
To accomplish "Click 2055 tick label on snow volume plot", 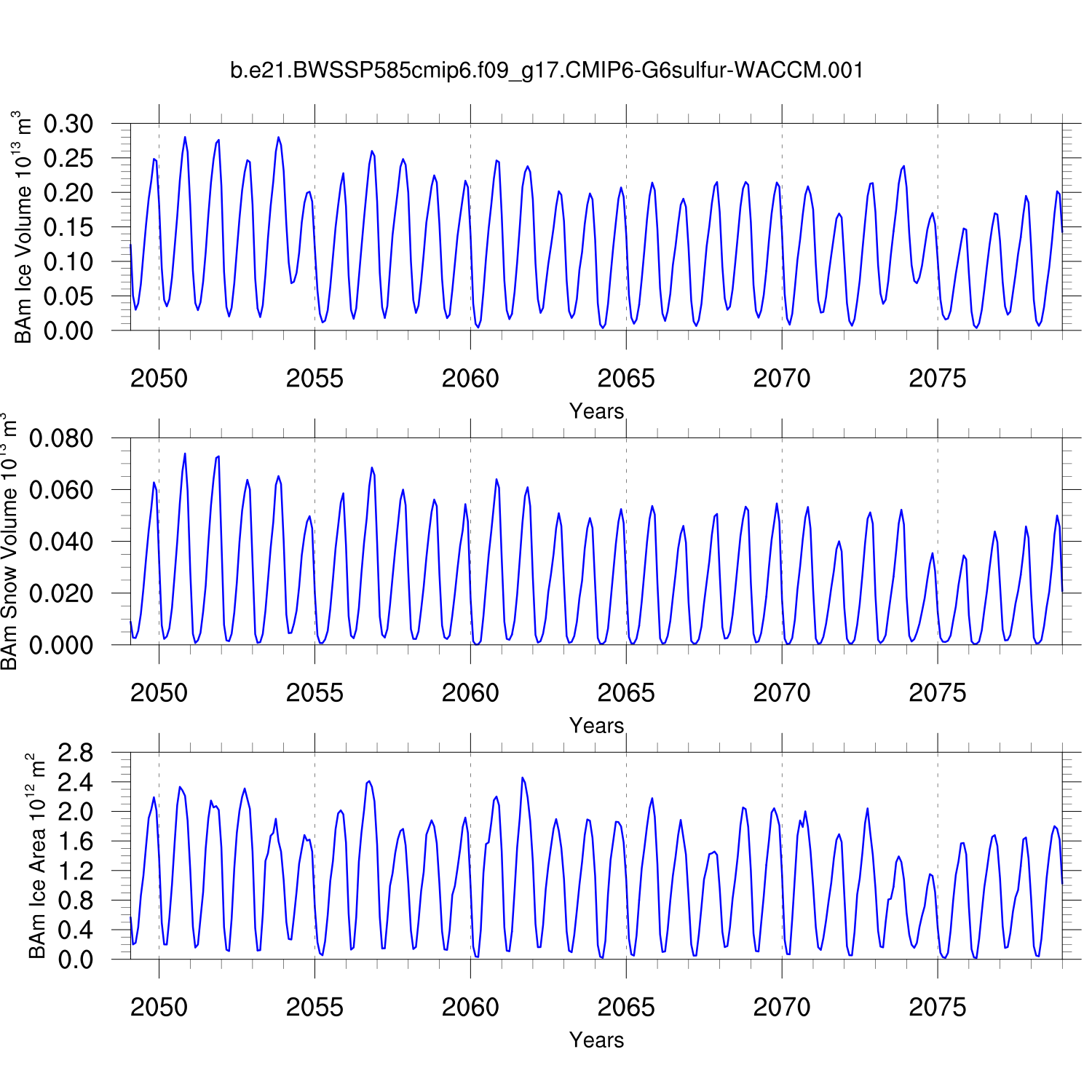I will (314, 693).
